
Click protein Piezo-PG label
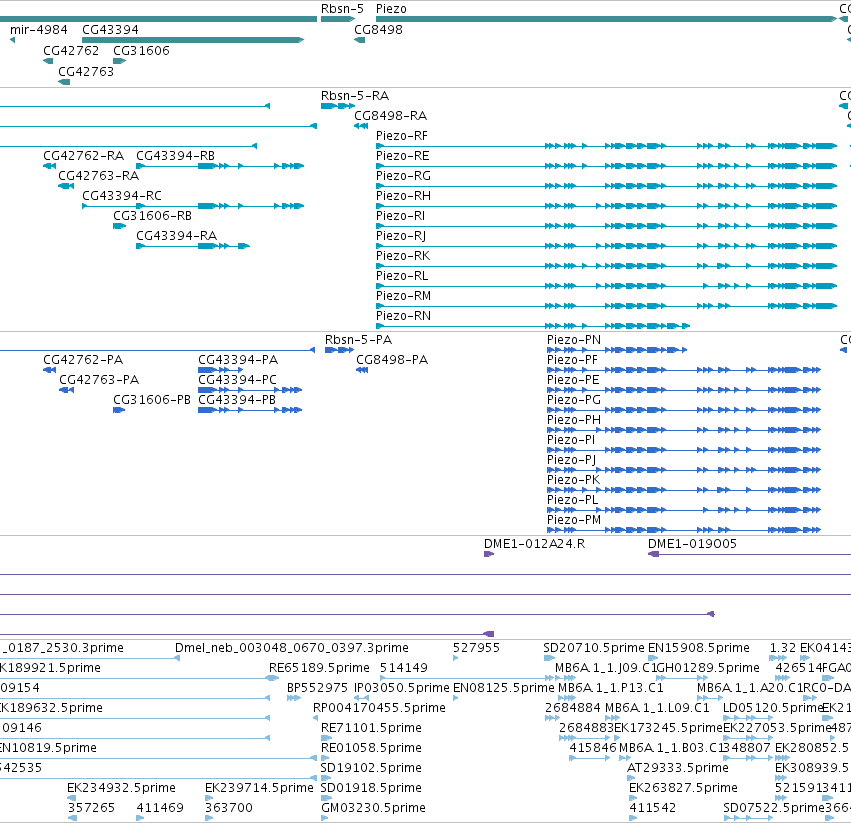[x=574, y=401]
